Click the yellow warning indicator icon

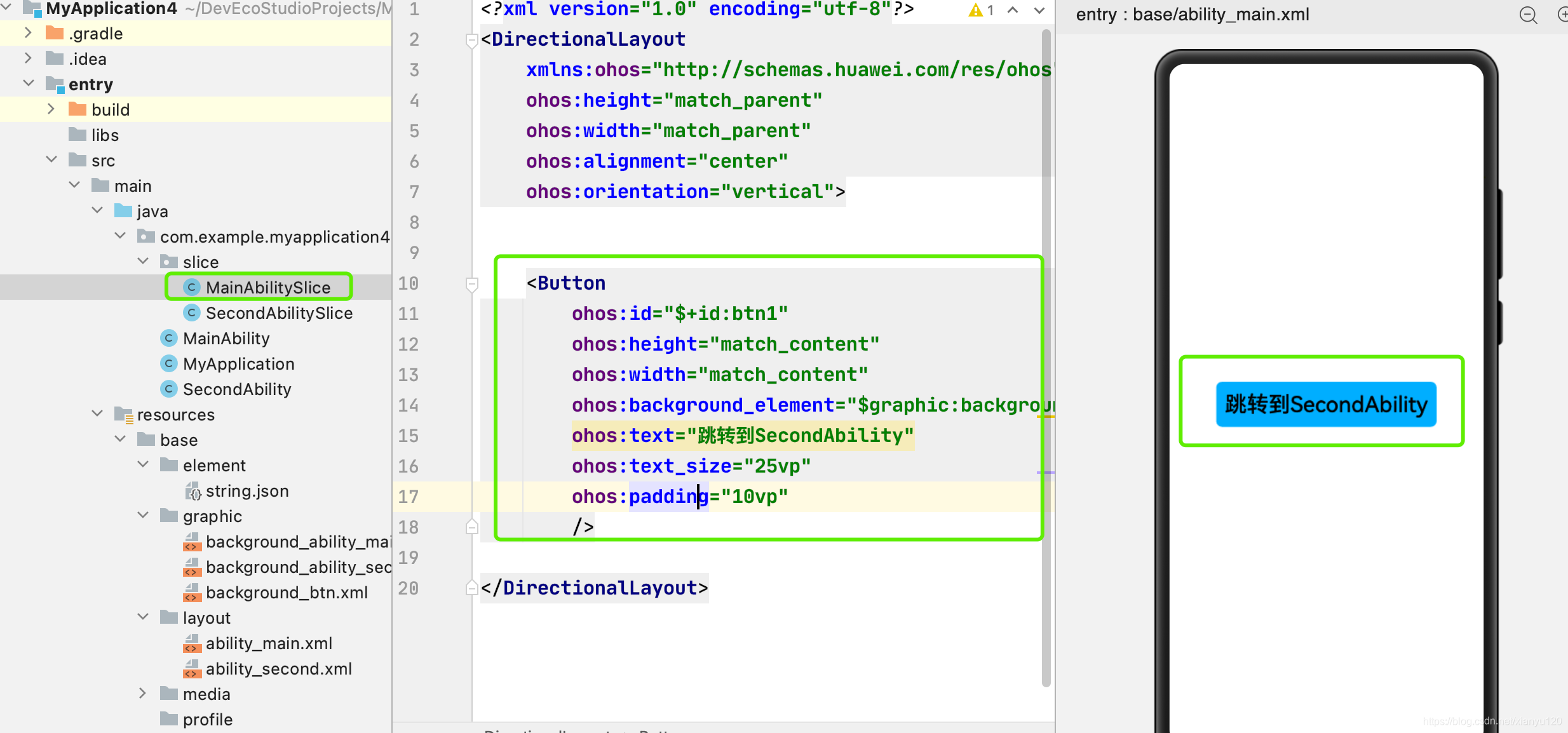pyautogui.click(x=975, y=10)
